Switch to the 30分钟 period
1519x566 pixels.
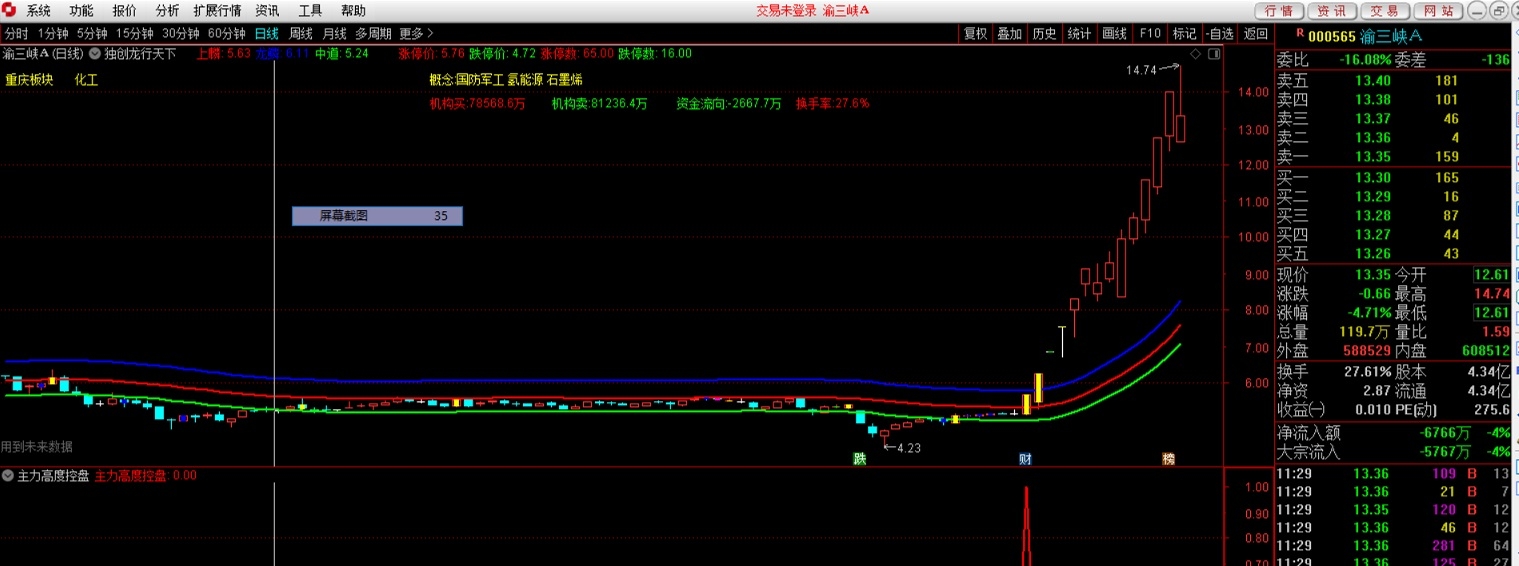coord(181,33)
